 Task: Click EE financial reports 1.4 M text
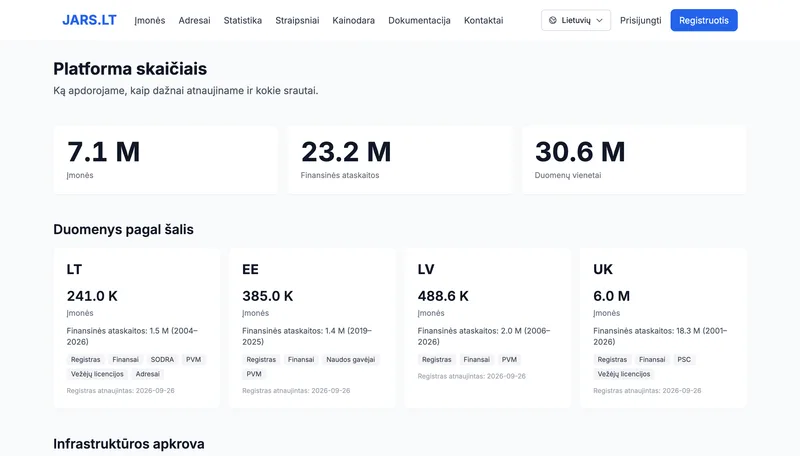coord(307,336)
